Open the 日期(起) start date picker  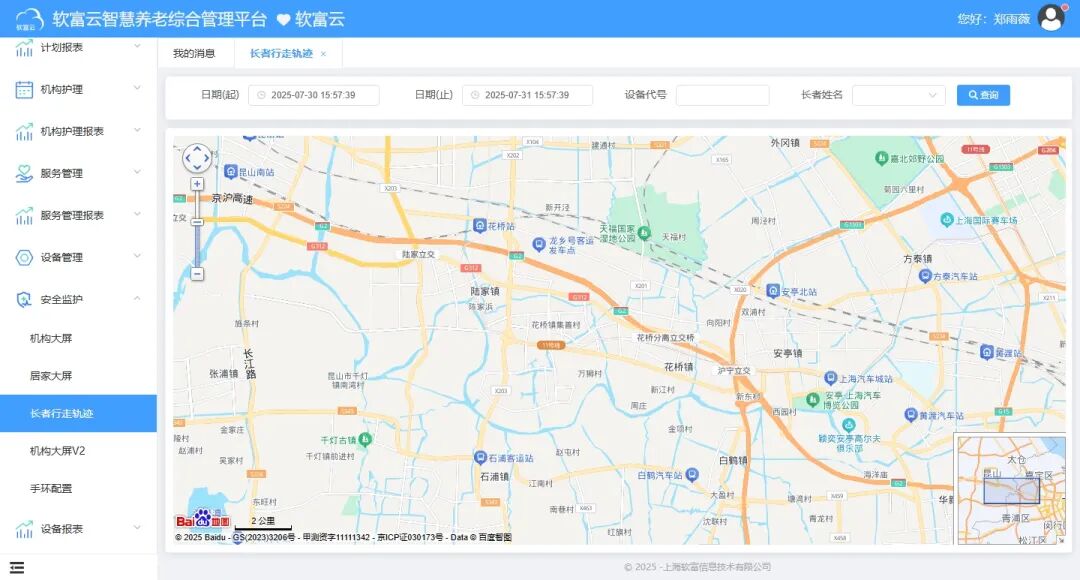coord(313,94)
